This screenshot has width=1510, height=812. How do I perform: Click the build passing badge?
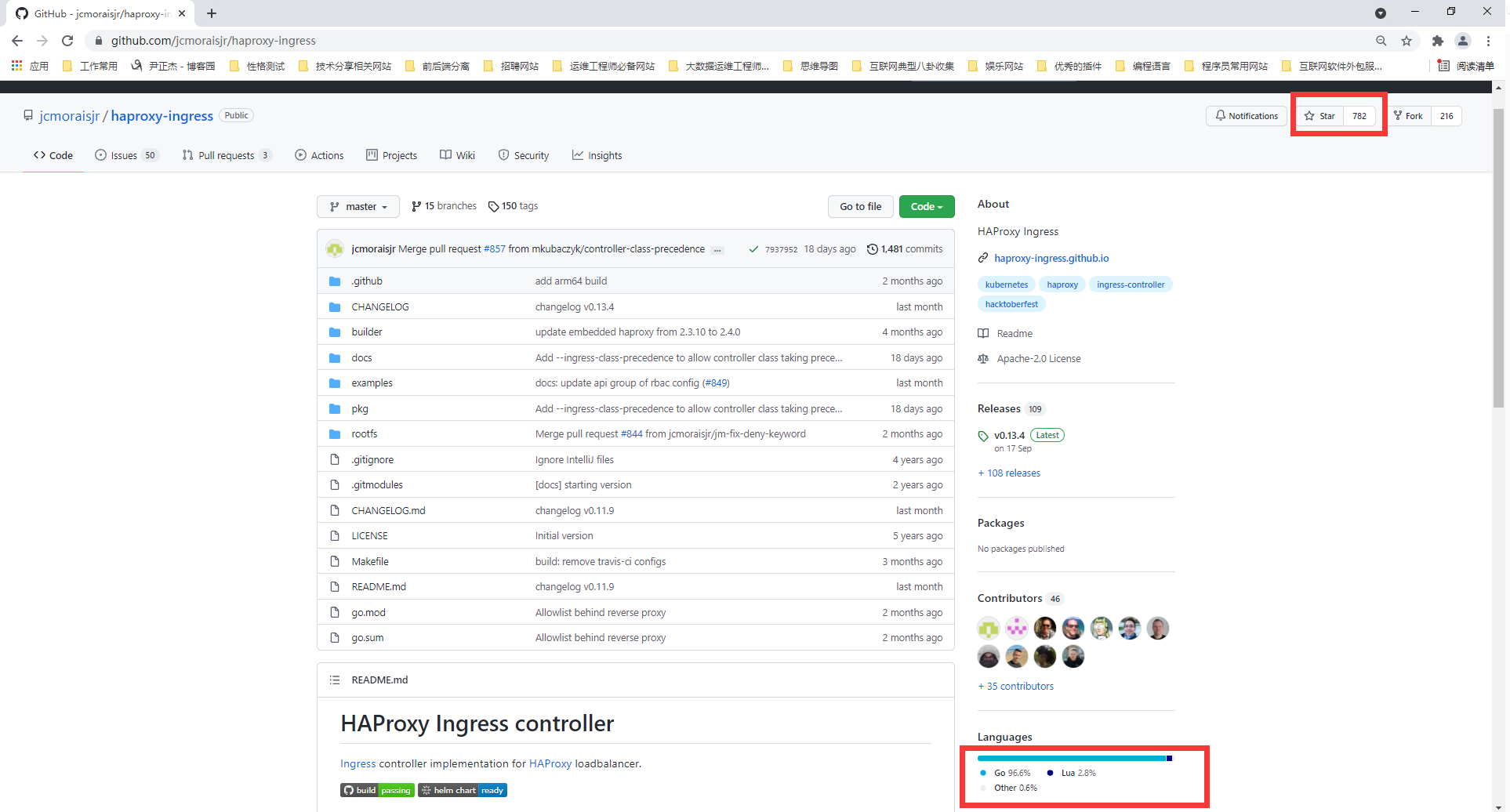[x=377, y=790]
